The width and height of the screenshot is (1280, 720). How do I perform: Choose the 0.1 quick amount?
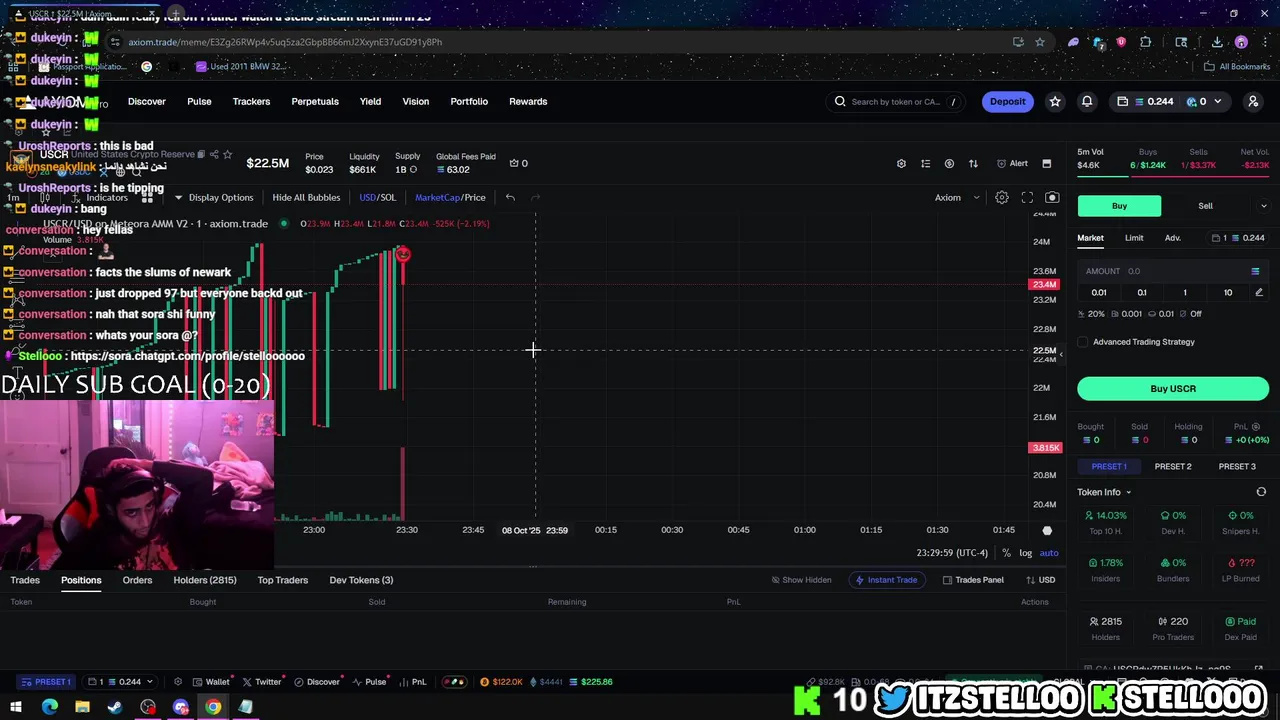tap(1142, 292)
